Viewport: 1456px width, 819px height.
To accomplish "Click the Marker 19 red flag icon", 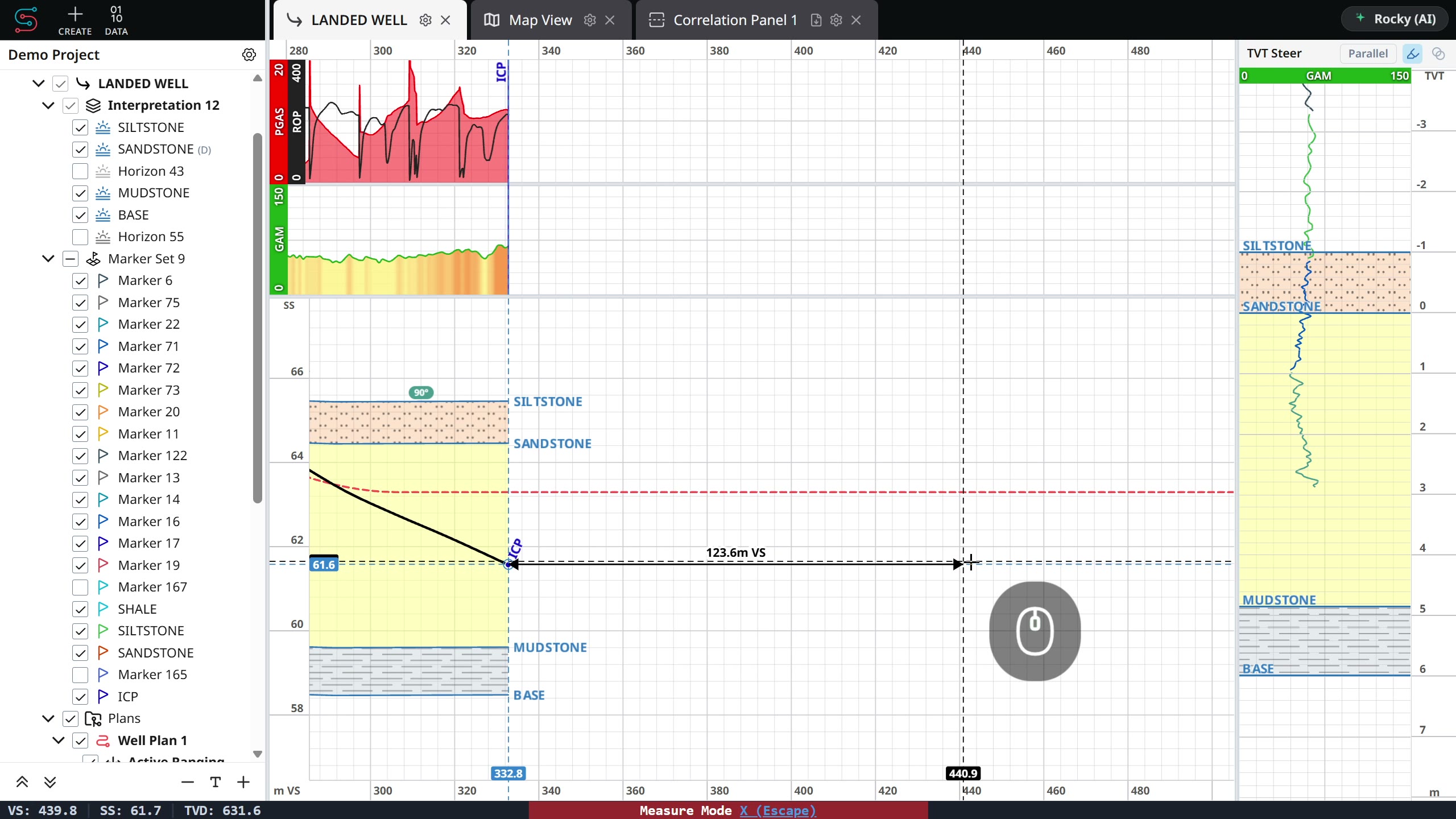I will [103, 565].
